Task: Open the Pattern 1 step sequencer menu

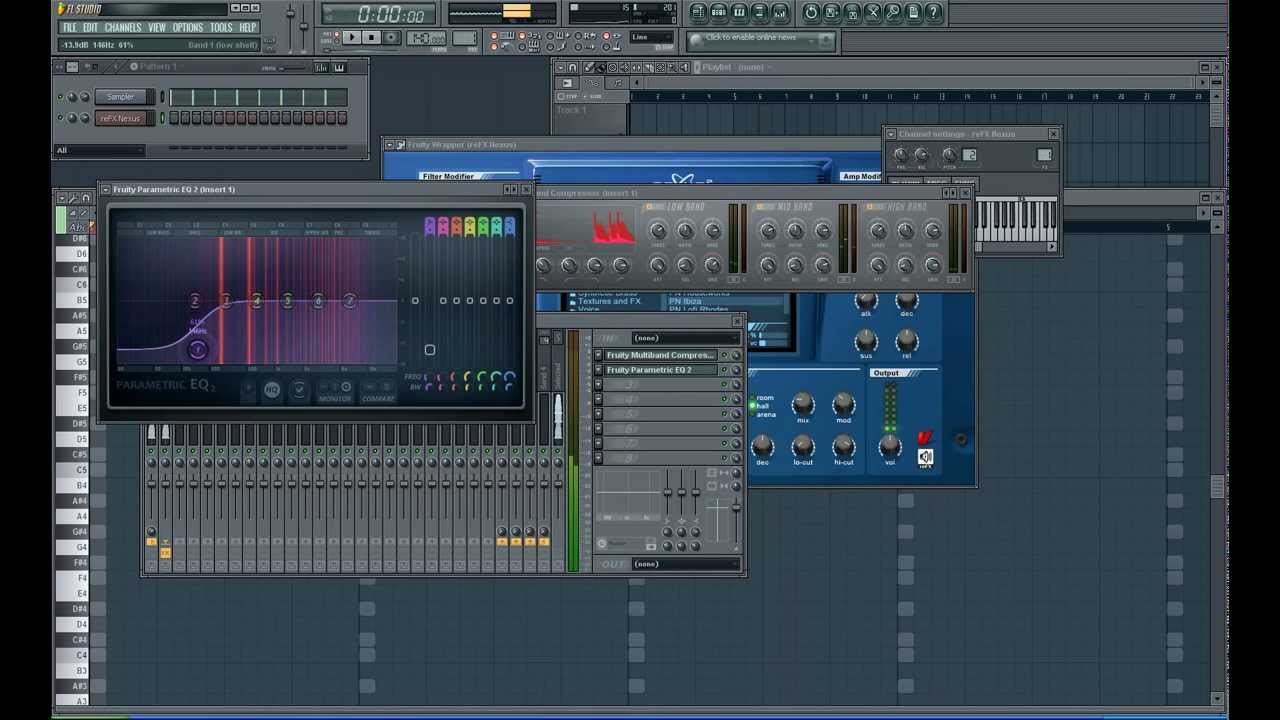Action: tap(135, 67)
